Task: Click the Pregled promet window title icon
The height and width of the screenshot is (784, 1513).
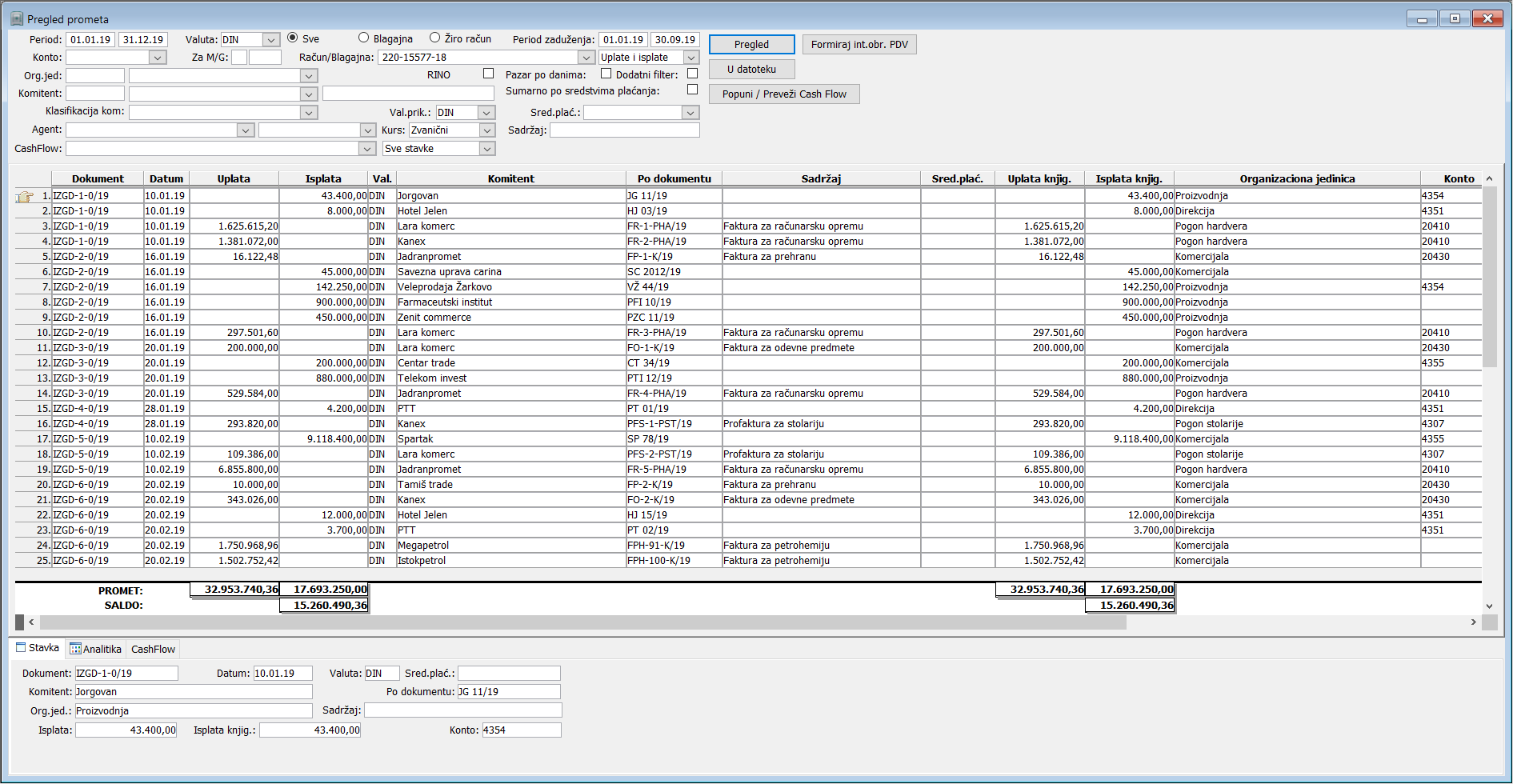Action: (16, 18)
